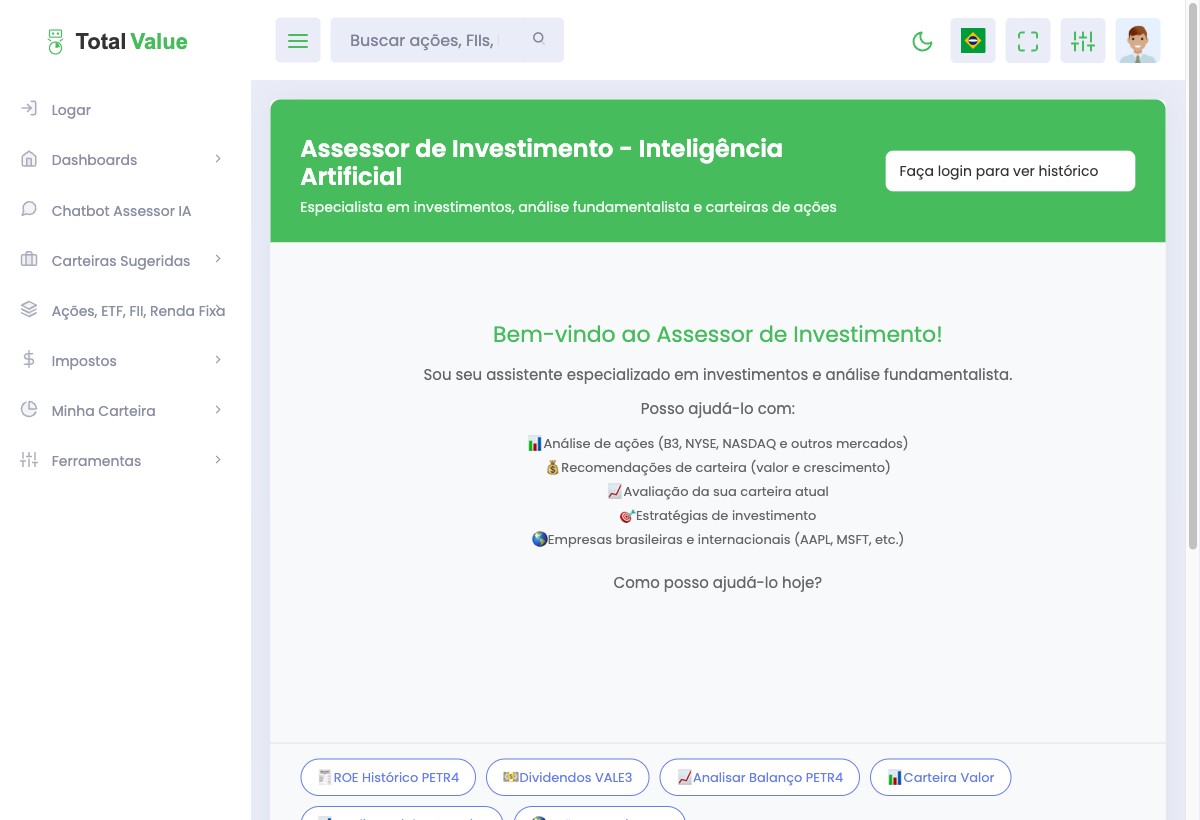Toggle fullscreen mode icon
The image size is (1200, 820).
tap(1028, 40)
